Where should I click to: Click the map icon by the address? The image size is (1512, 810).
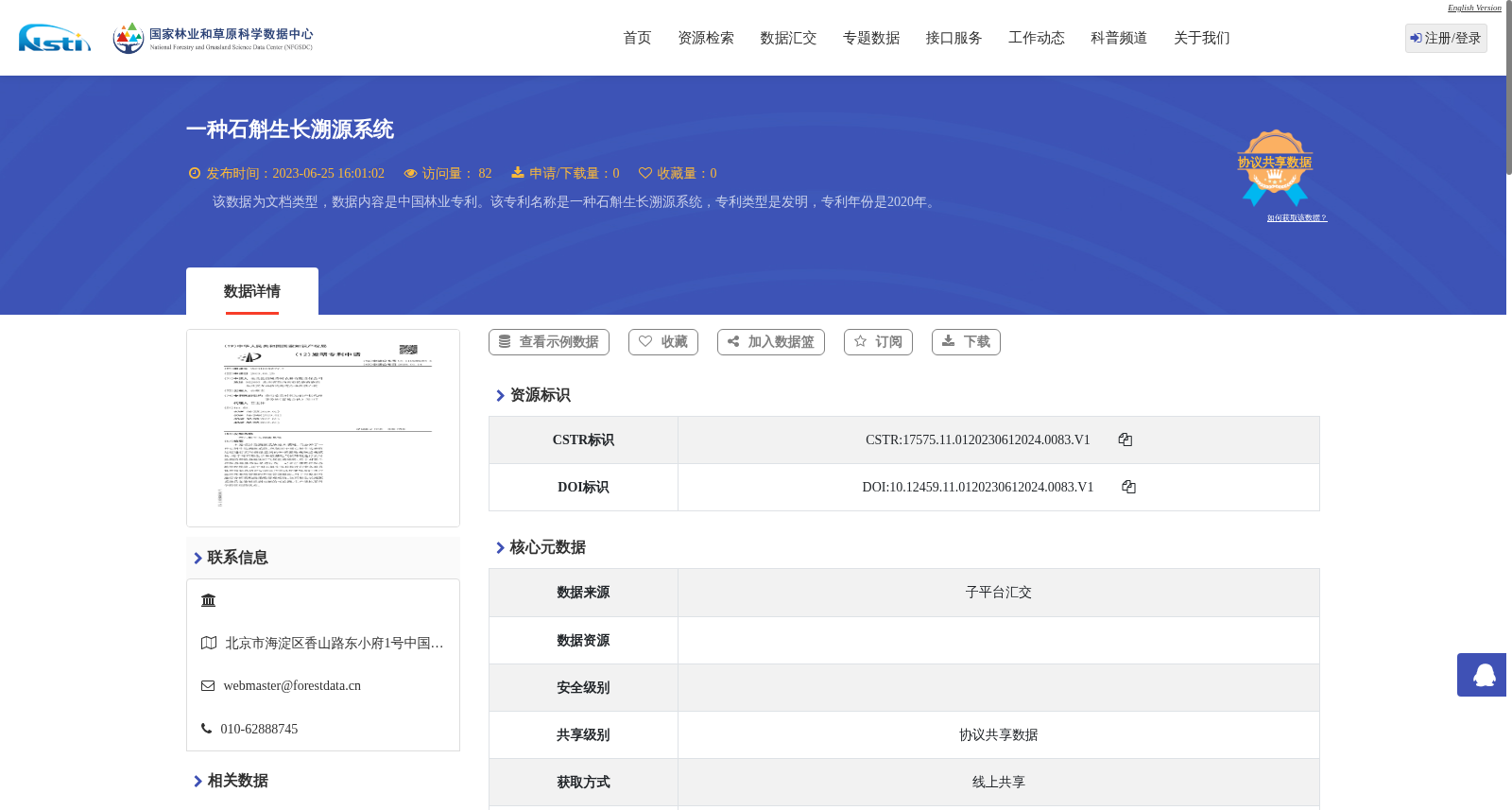209,643
